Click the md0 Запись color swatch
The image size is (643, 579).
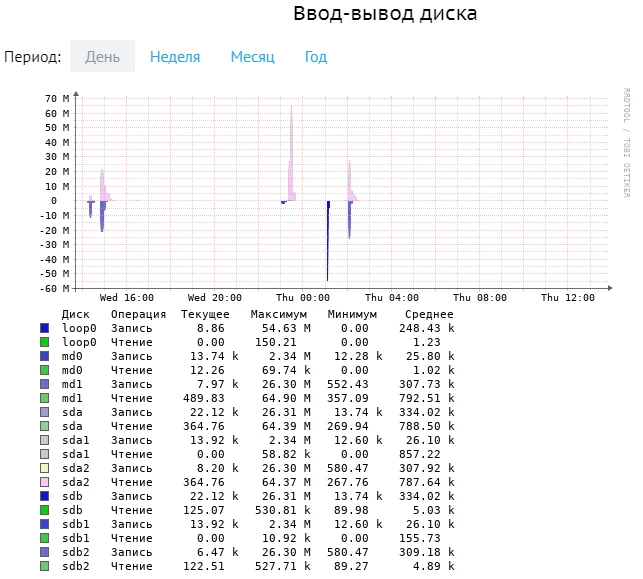45,356
